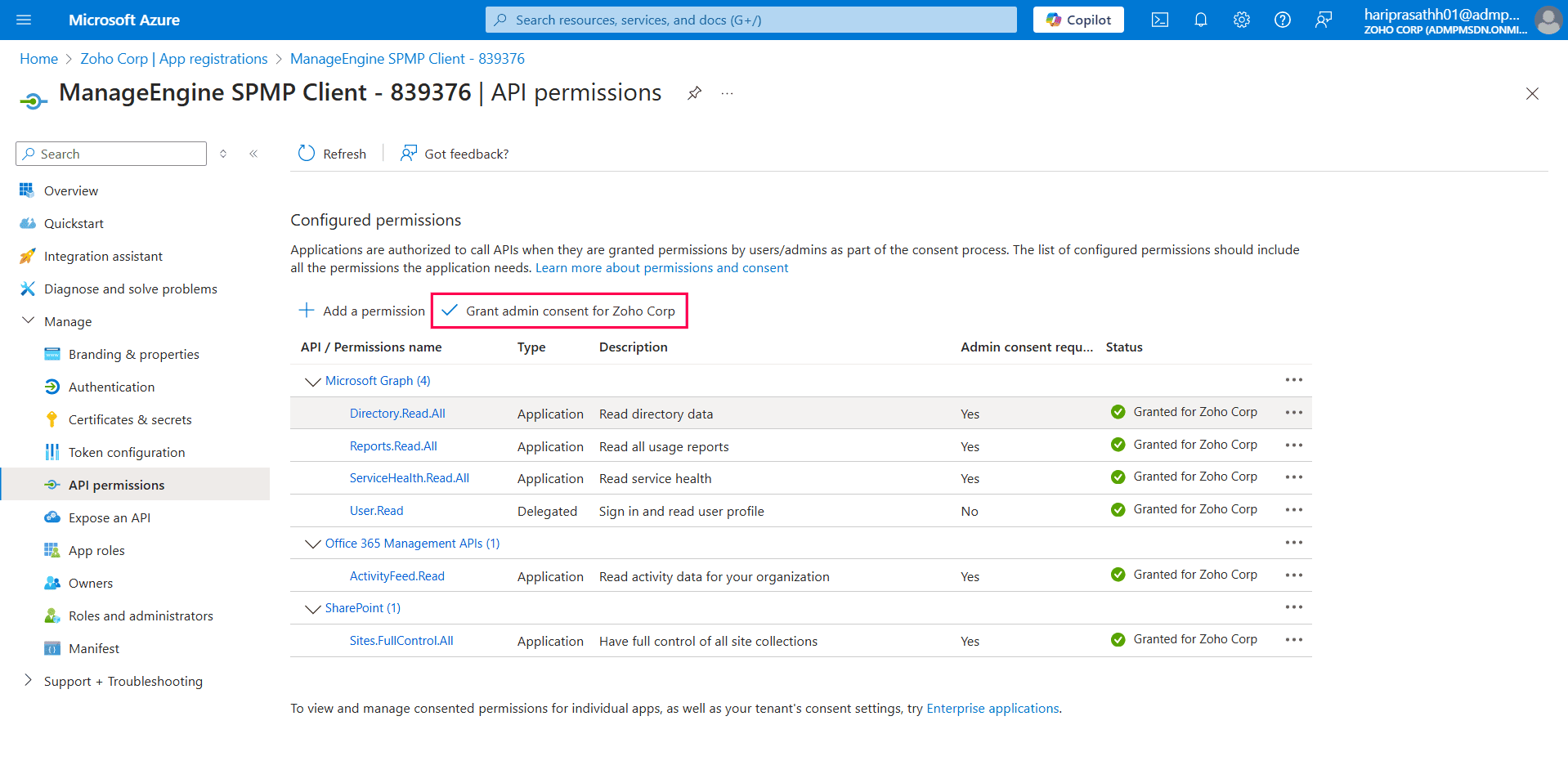Open Zoho Corp App registrations breadcrumb

click(x=174, y=59)
